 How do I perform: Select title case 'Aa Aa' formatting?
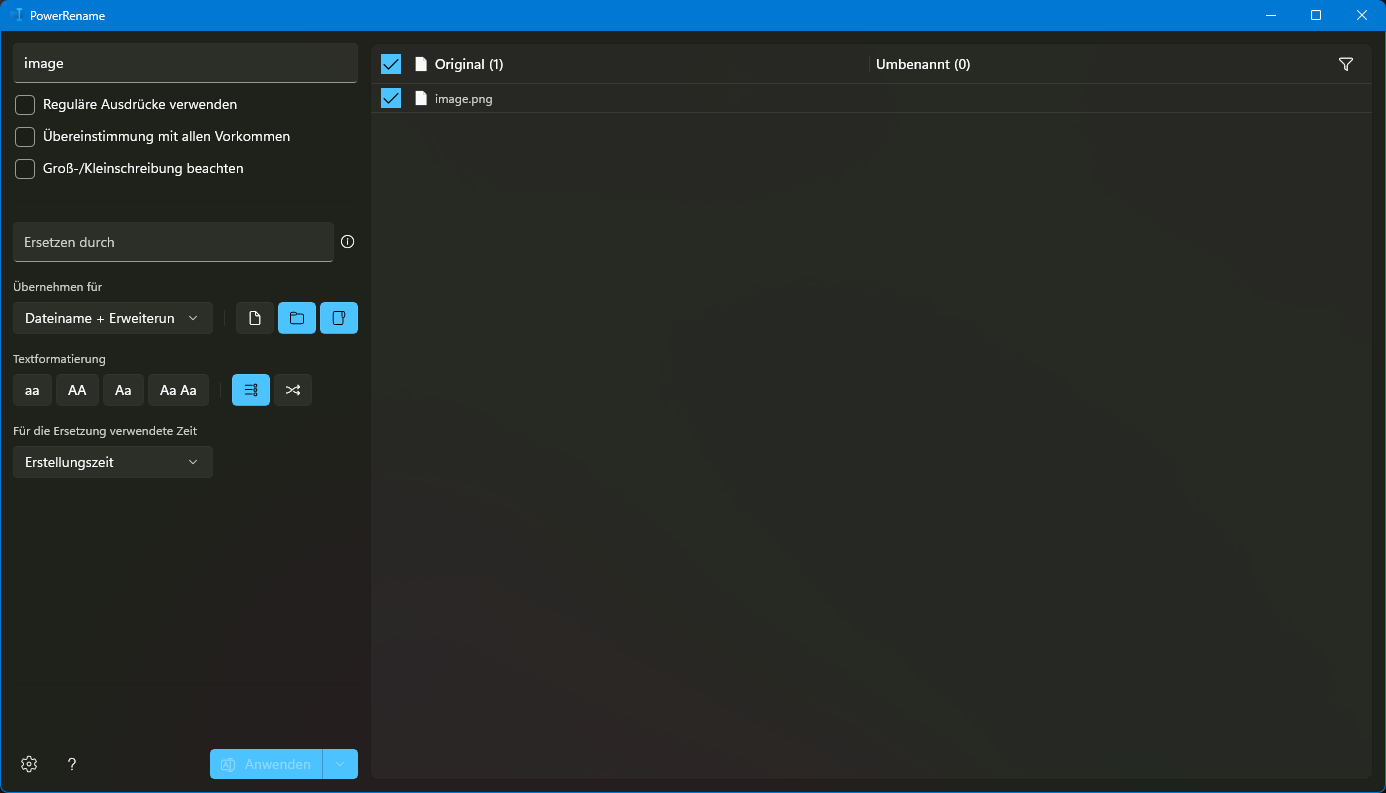[178, 390]
